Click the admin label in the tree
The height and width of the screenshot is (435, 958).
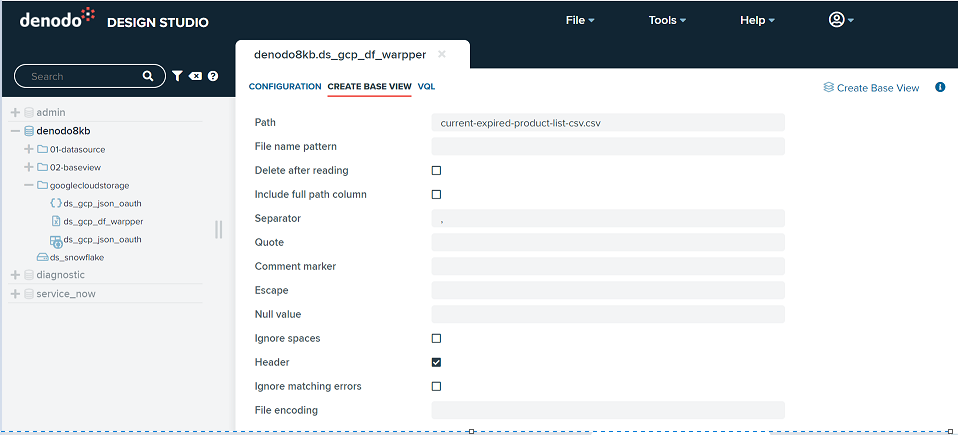click(x=51, y=112)
